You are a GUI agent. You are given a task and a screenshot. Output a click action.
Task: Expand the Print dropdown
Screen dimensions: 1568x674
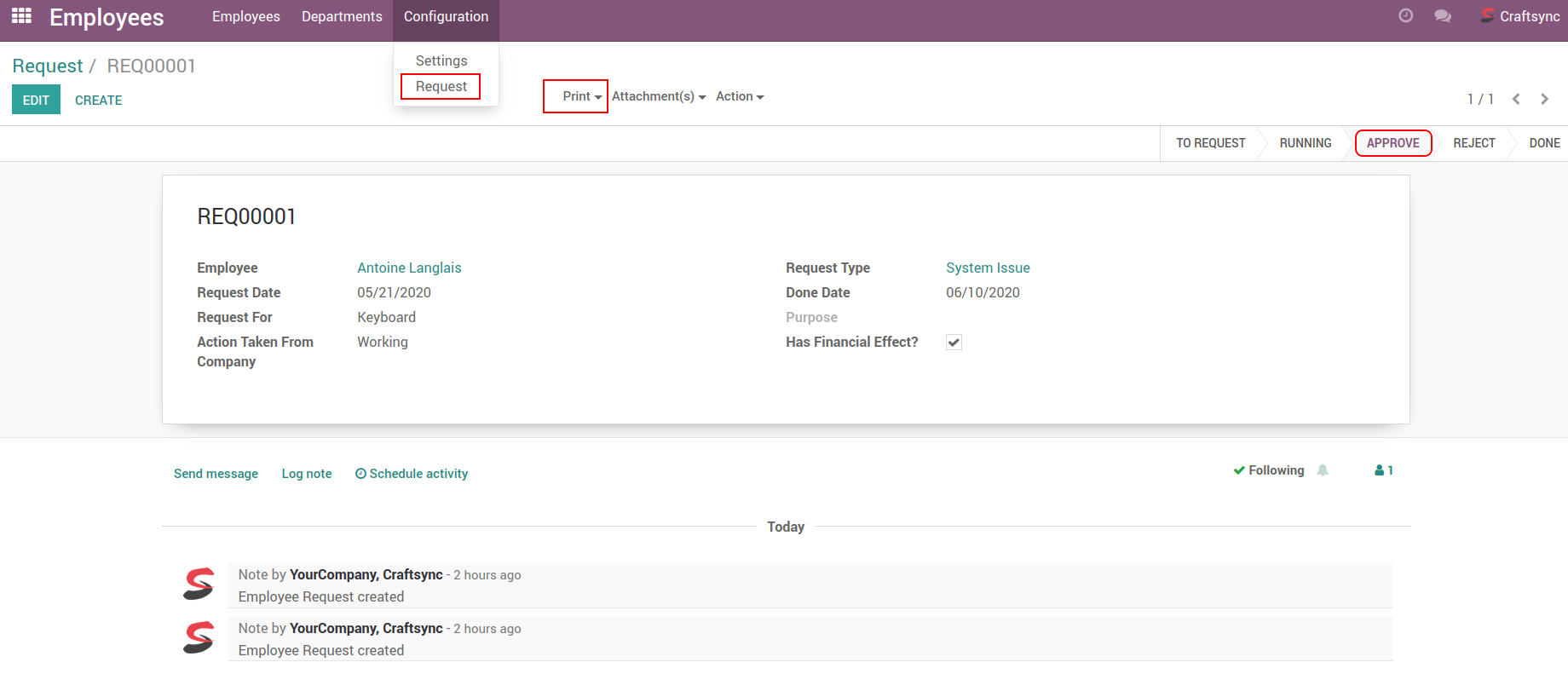[581, 96]
